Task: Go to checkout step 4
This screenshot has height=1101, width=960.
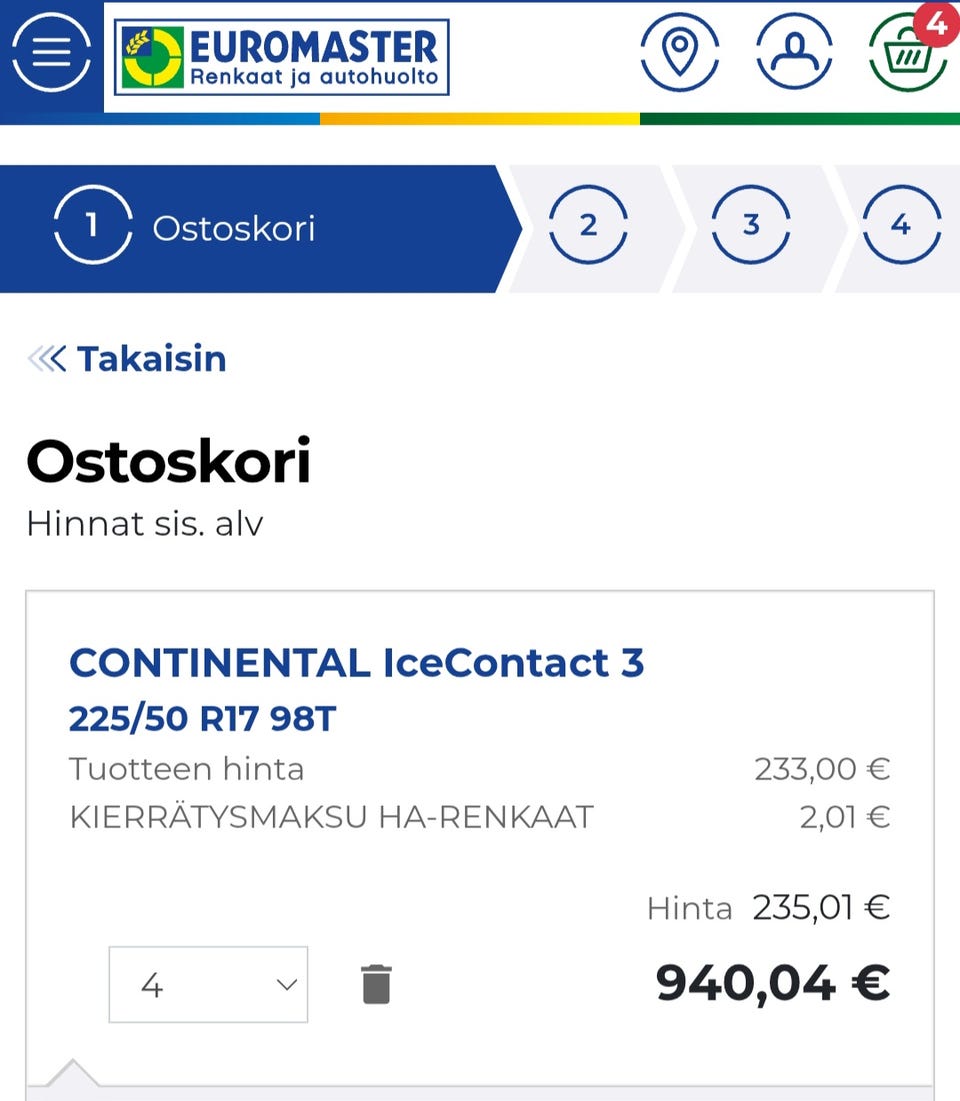Action: [x=900, y=226]
